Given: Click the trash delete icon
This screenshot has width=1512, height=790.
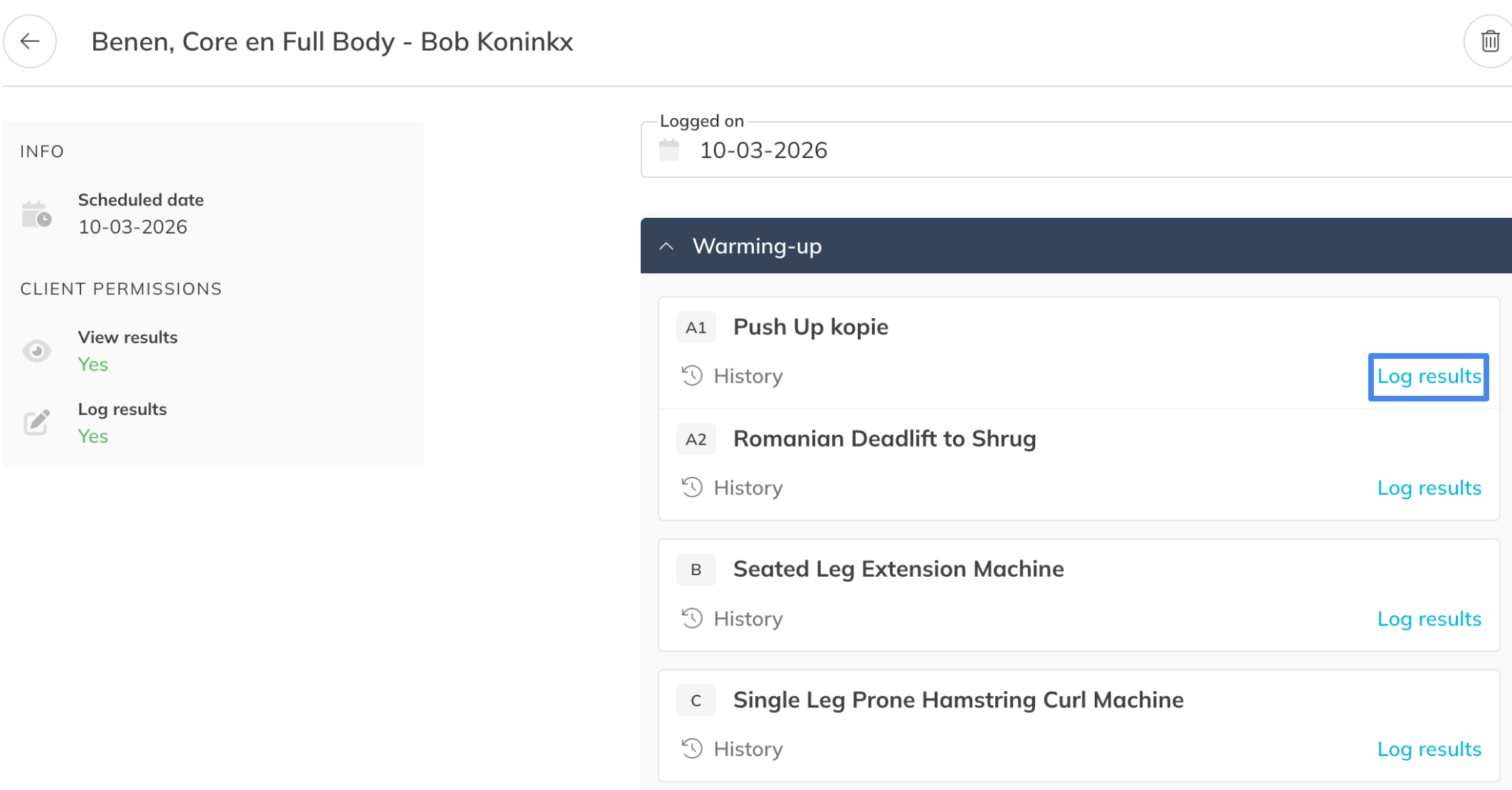Looking at the screenshot, I should [x=1490, y=41].
